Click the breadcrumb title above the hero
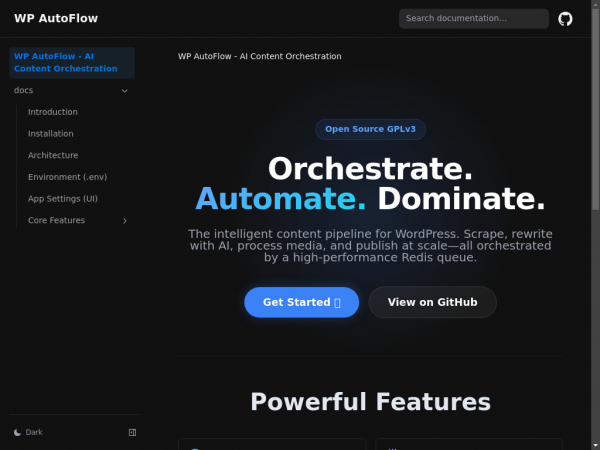600x450 pixels. 259,56
